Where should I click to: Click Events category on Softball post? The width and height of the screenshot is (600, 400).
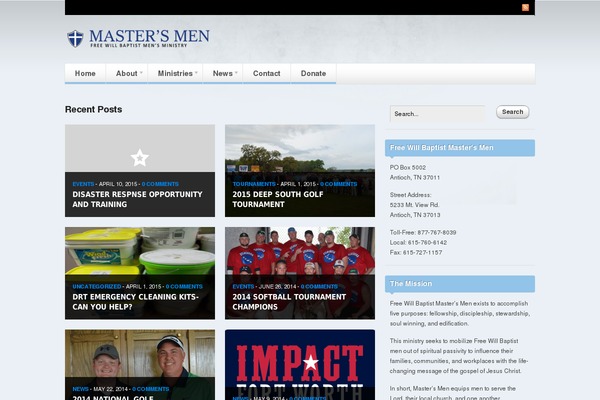[x=243, y=287]
